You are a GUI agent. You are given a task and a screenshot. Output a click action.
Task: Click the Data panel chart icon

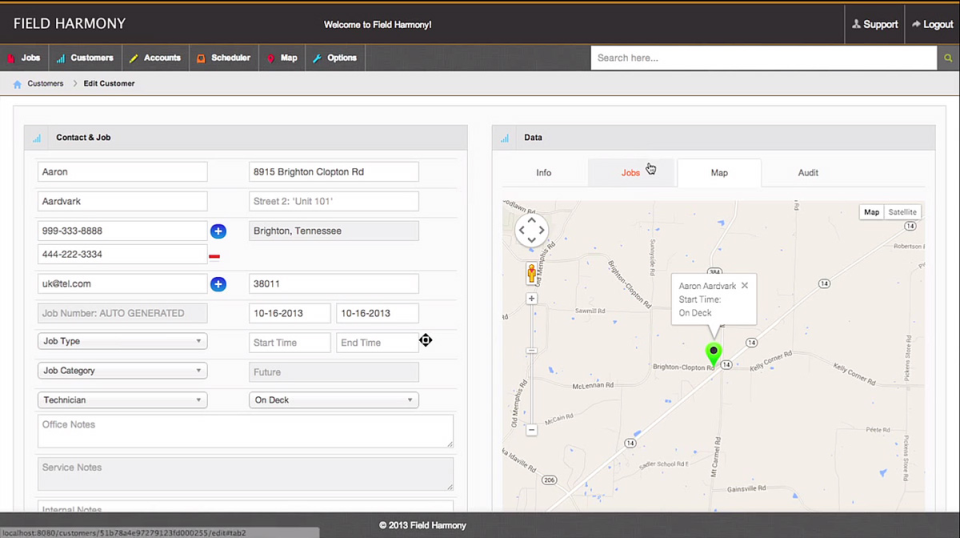(504, 138)
